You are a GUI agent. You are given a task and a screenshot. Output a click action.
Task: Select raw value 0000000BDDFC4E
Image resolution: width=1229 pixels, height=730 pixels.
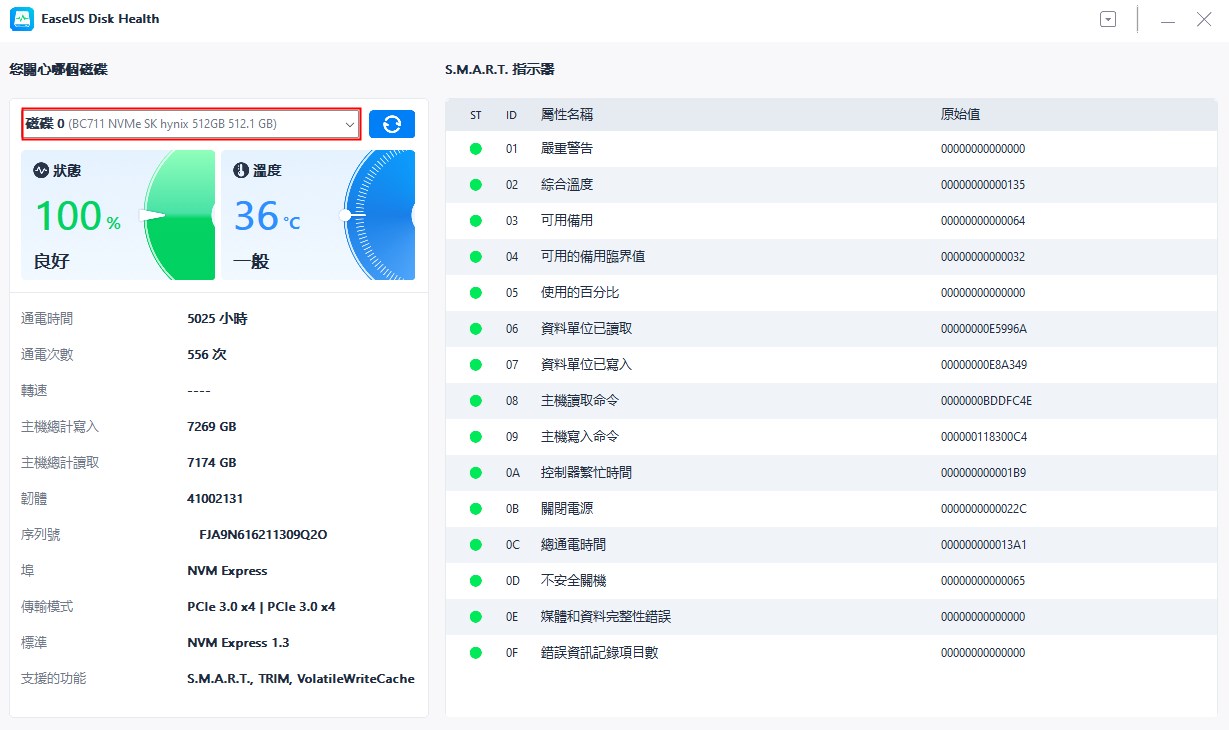[986, 401]
